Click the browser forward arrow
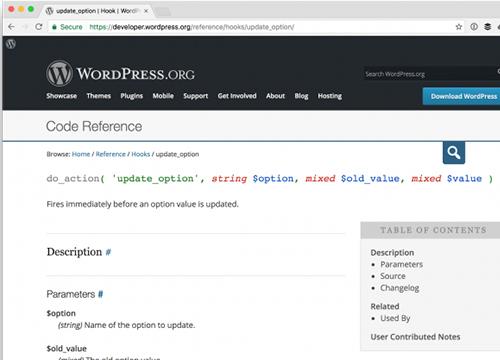Screen dimensions: 500x360 click(25, 27)
